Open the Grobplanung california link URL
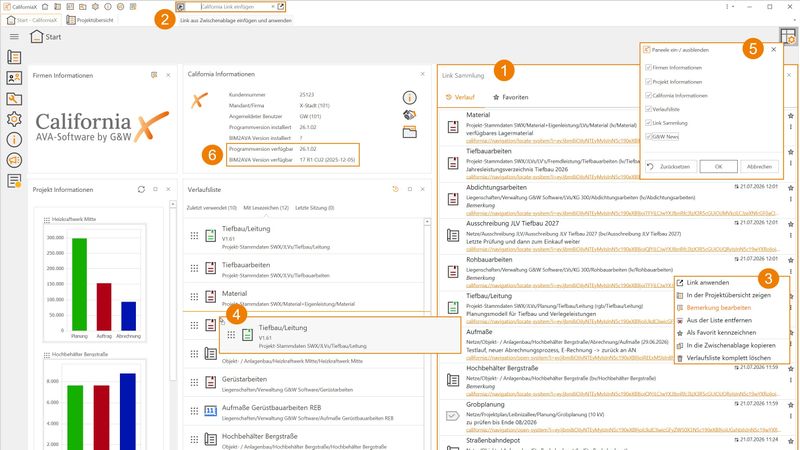The image size is (800, 450). coord(622,430)
